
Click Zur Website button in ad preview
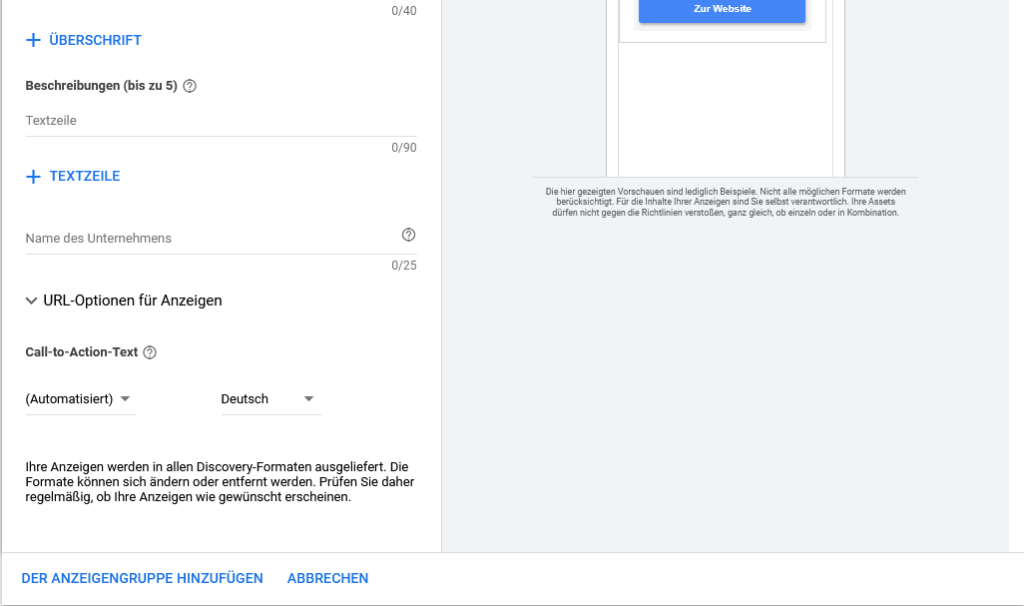(722, 9)
